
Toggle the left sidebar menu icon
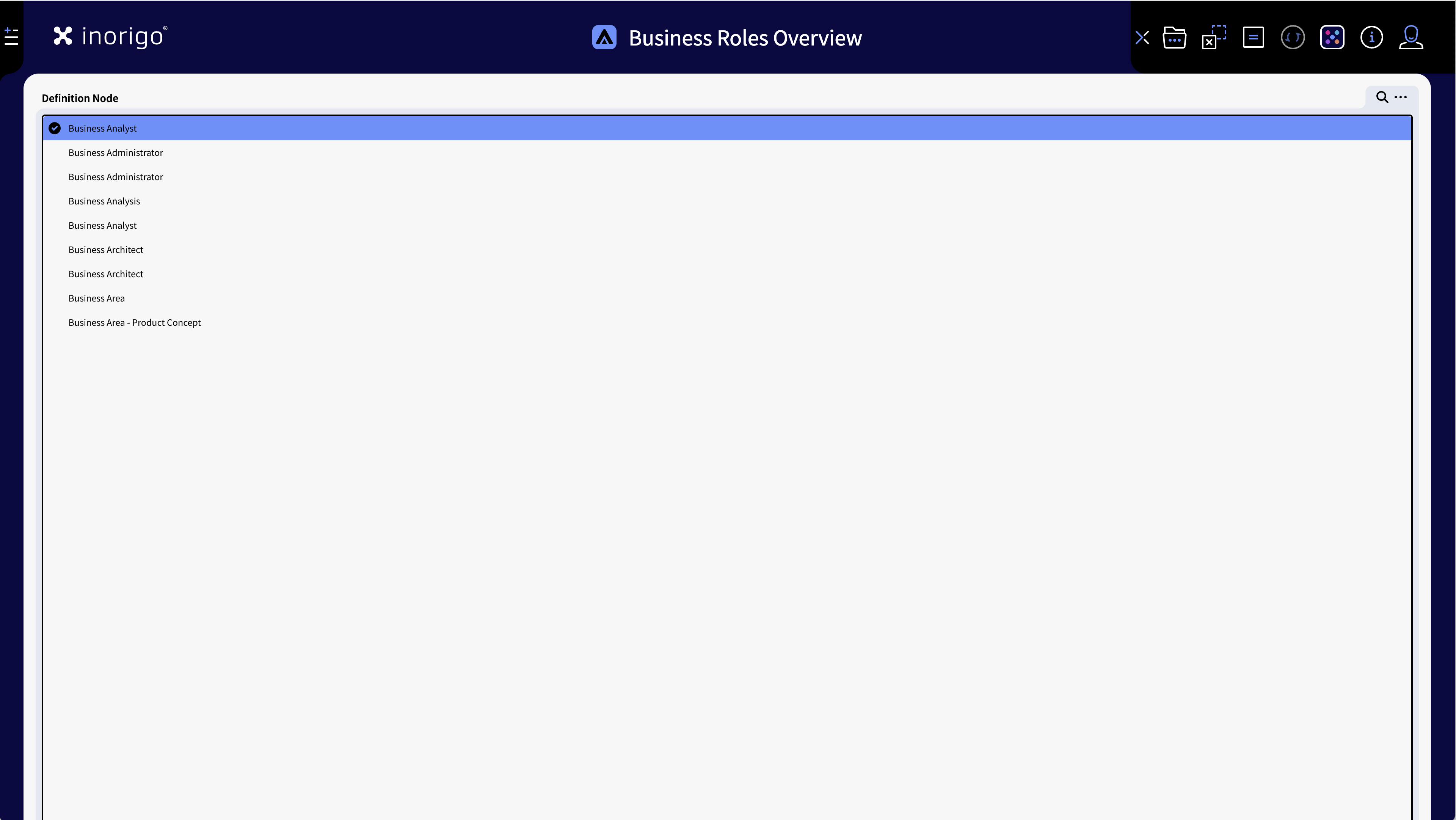(x=11, y=37)
